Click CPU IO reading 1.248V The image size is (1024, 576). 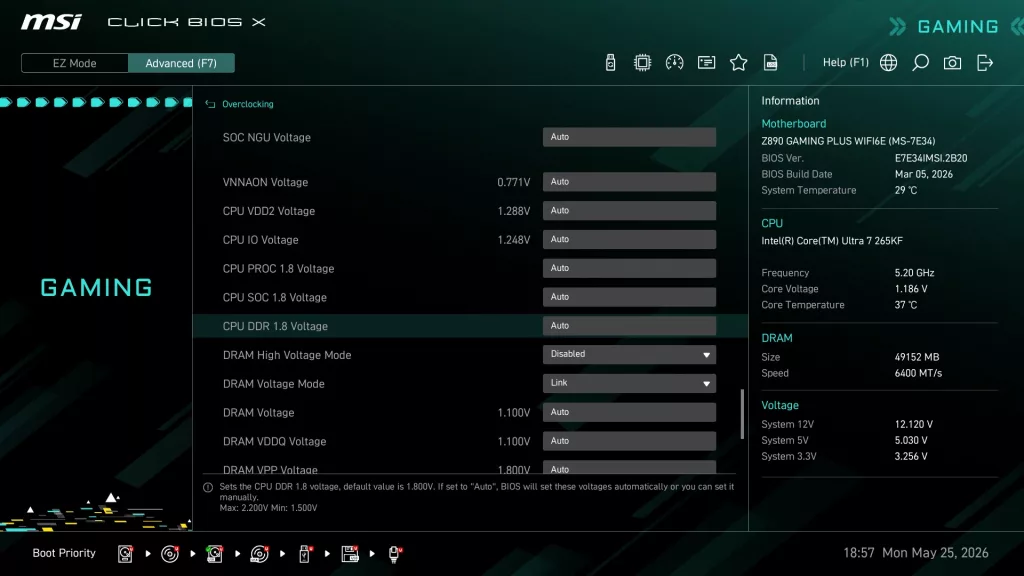513,240
